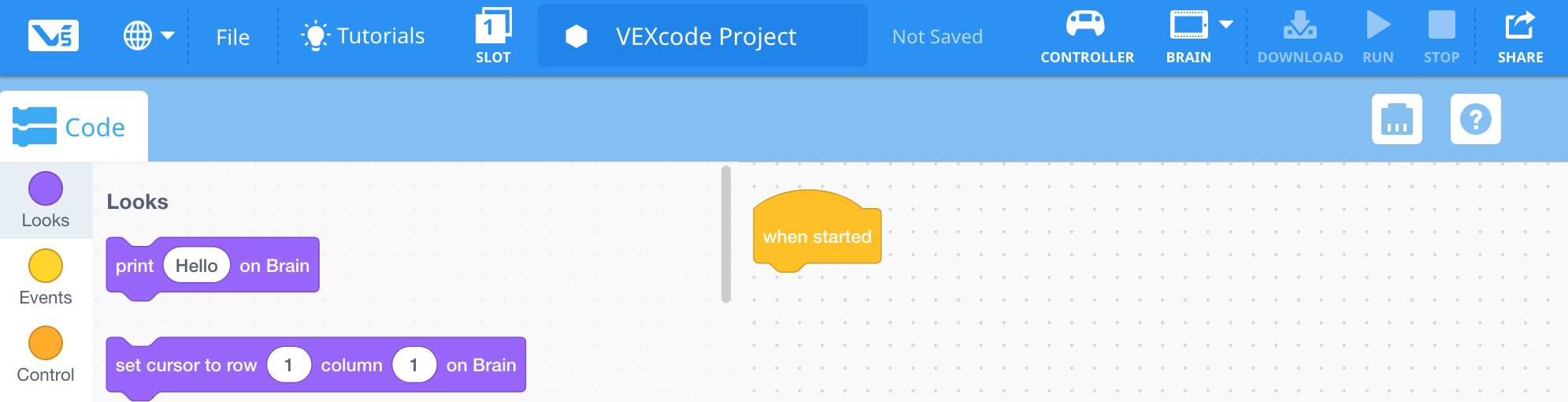Click the VEXcode V5 logo icon

point(54,35)
